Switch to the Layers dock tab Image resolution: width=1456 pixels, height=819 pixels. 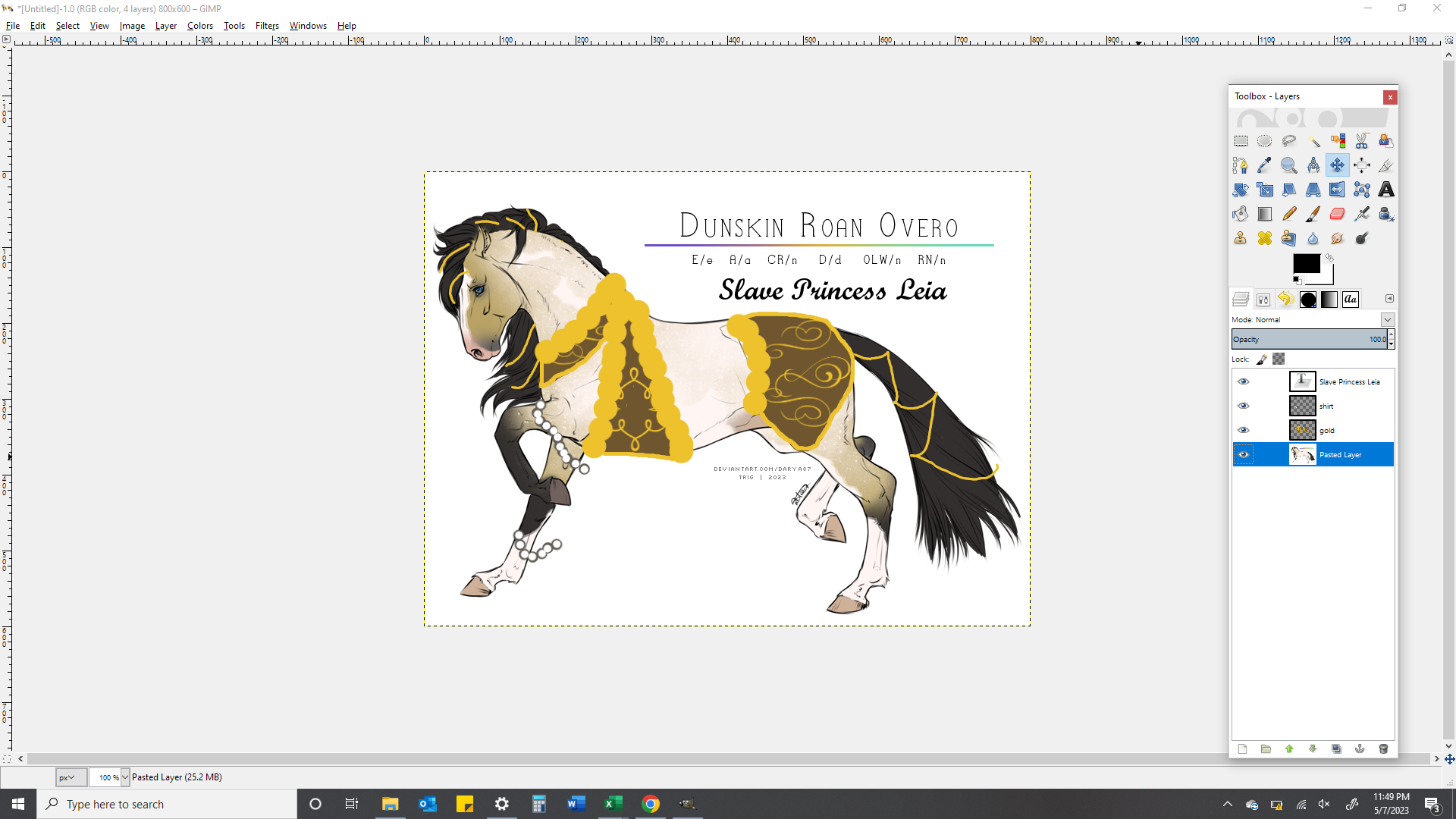pos(1241,300)
